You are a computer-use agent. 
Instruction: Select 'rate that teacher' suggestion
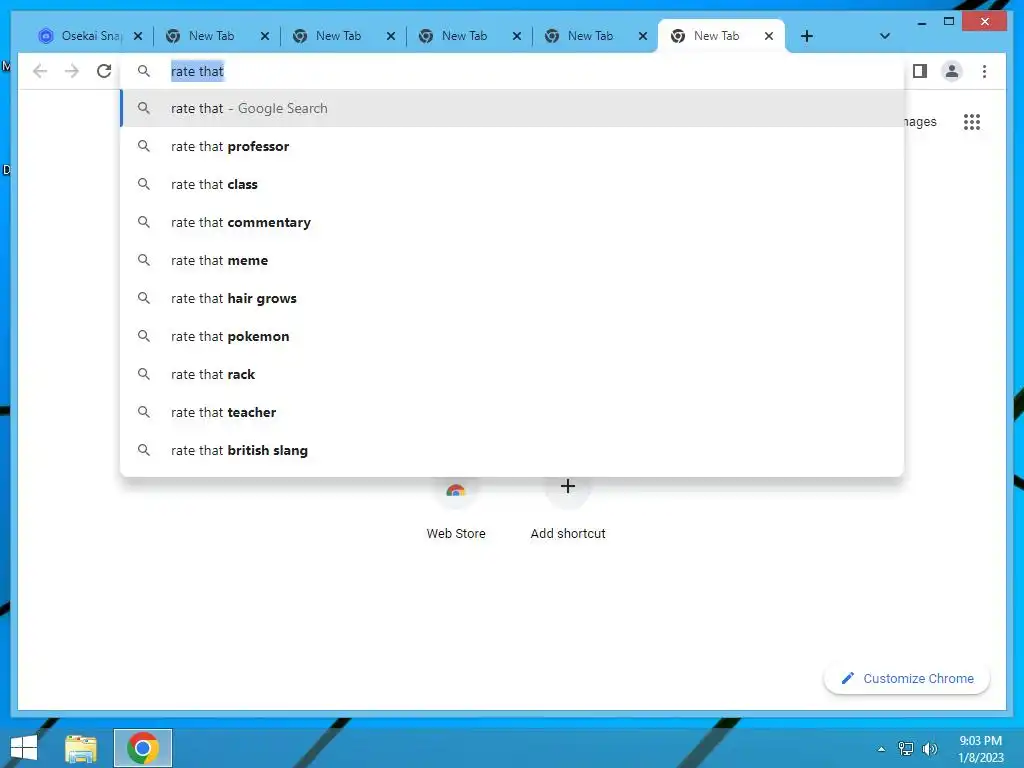click(513, 411)
